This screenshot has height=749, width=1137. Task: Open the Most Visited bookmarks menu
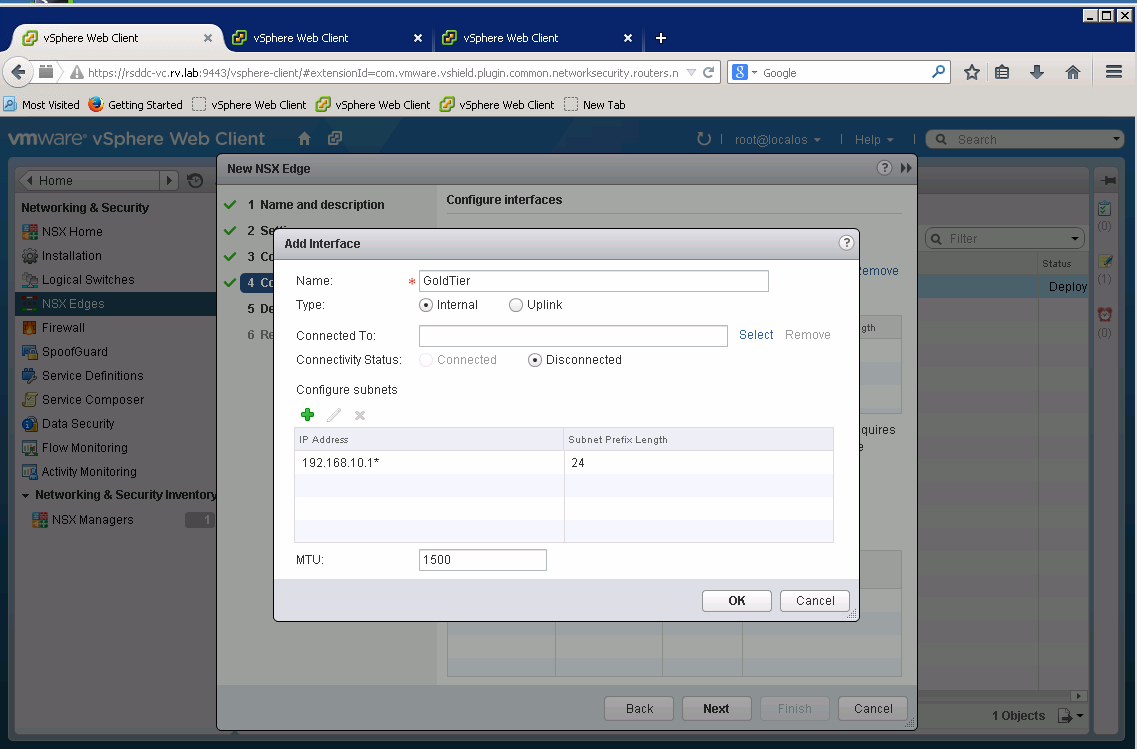coord(41,105)
